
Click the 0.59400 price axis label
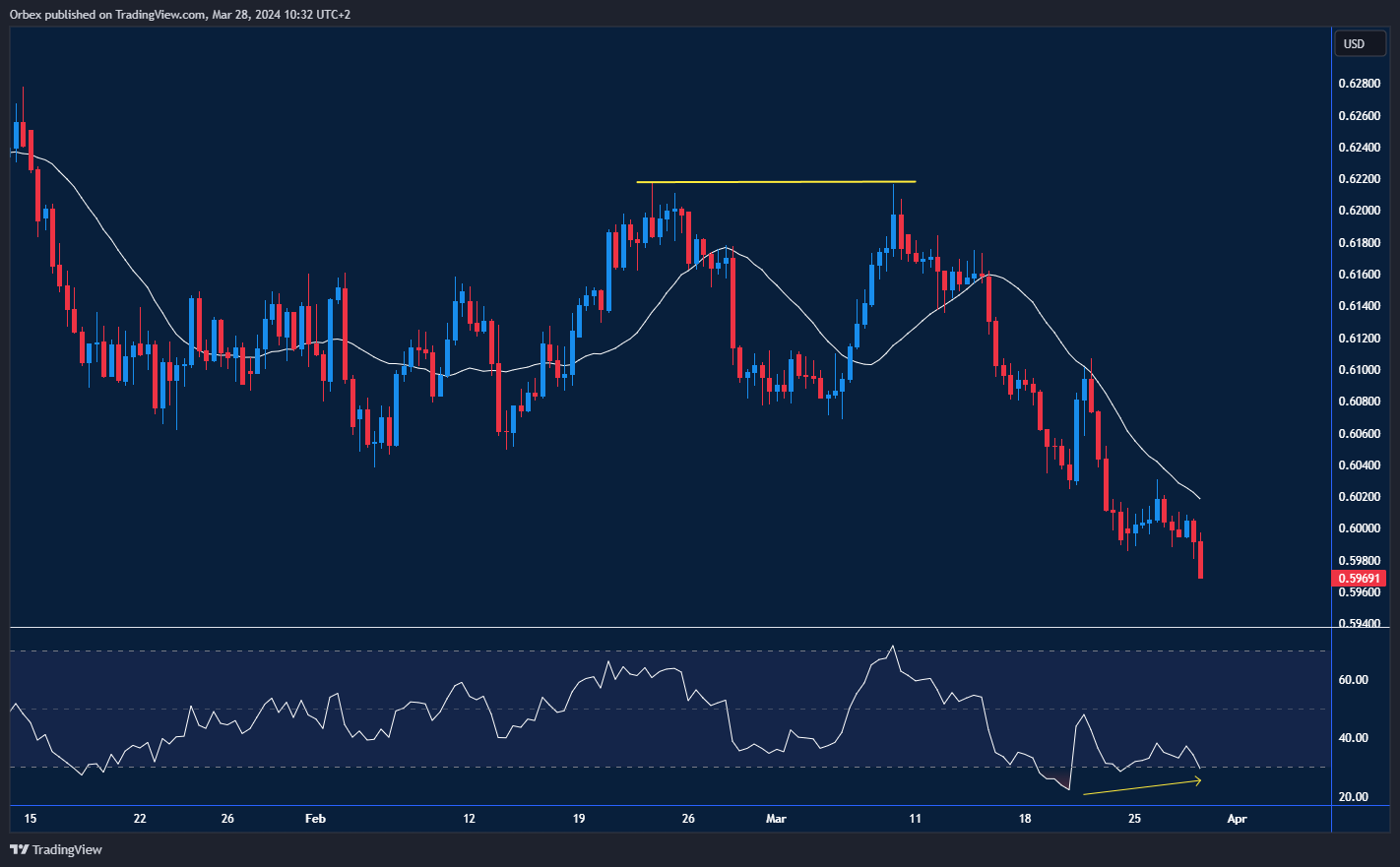click(x=1359, y=624)
